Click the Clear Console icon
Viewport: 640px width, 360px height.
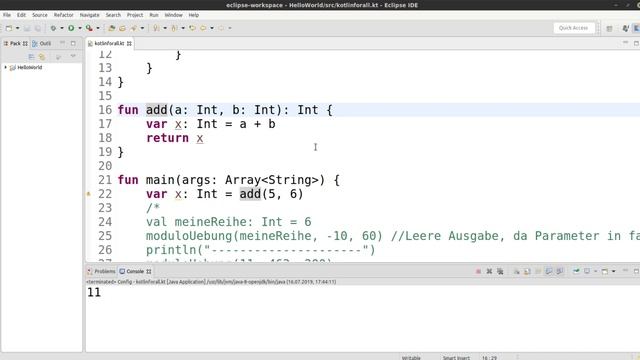[516, 271]
